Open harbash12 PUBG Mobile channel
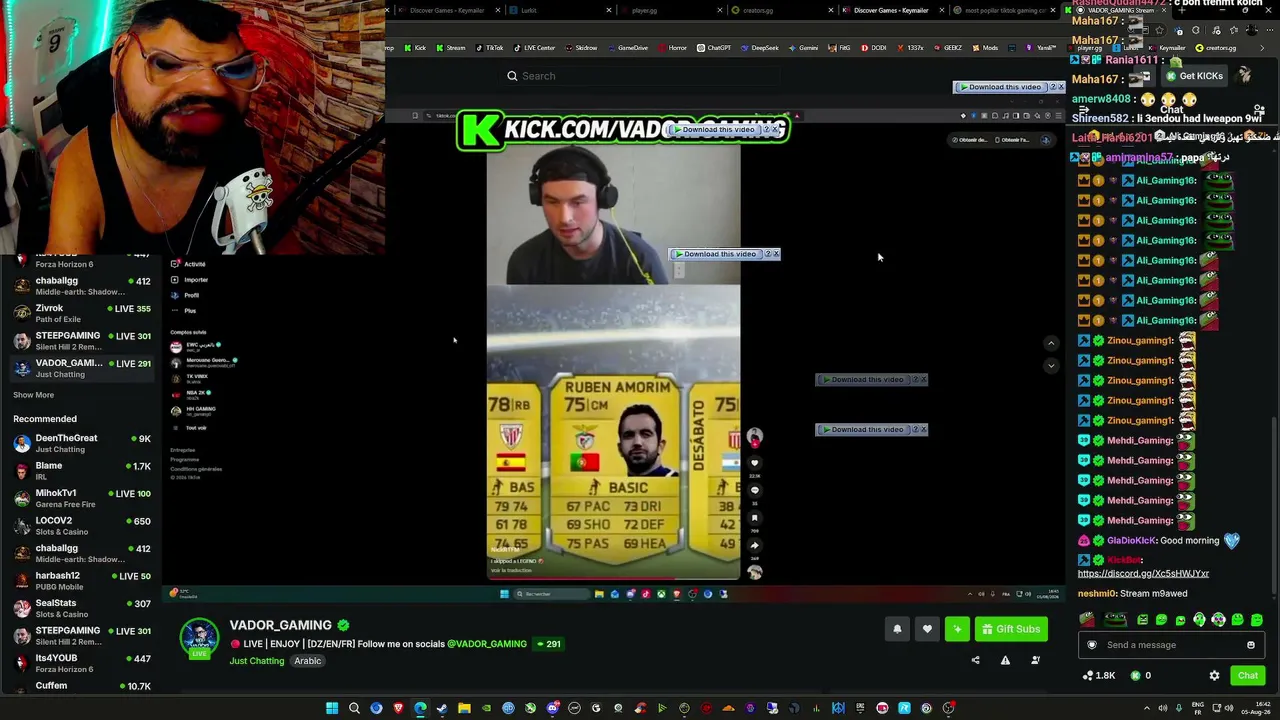This screenshot has width=1280, height=720. click(x=80, y=581)
